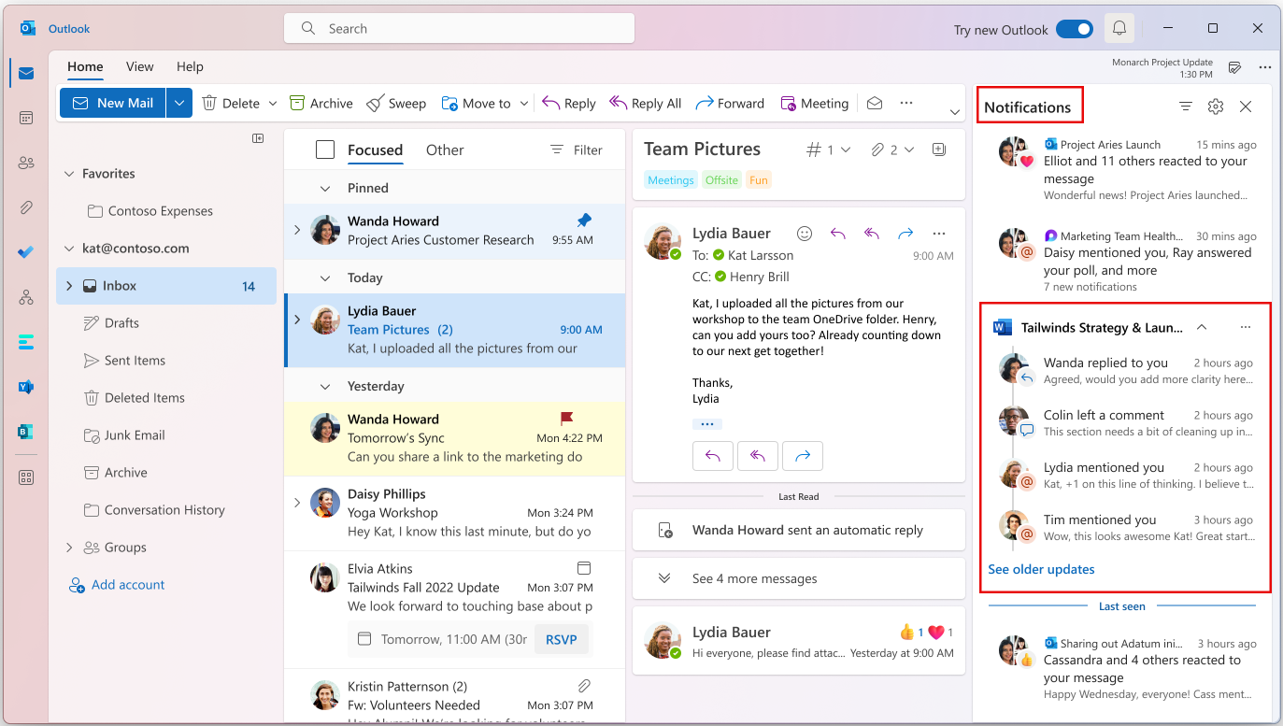Open the Mail app in left rail
This screenshot has height=726, width=1283.
(26, 73)
